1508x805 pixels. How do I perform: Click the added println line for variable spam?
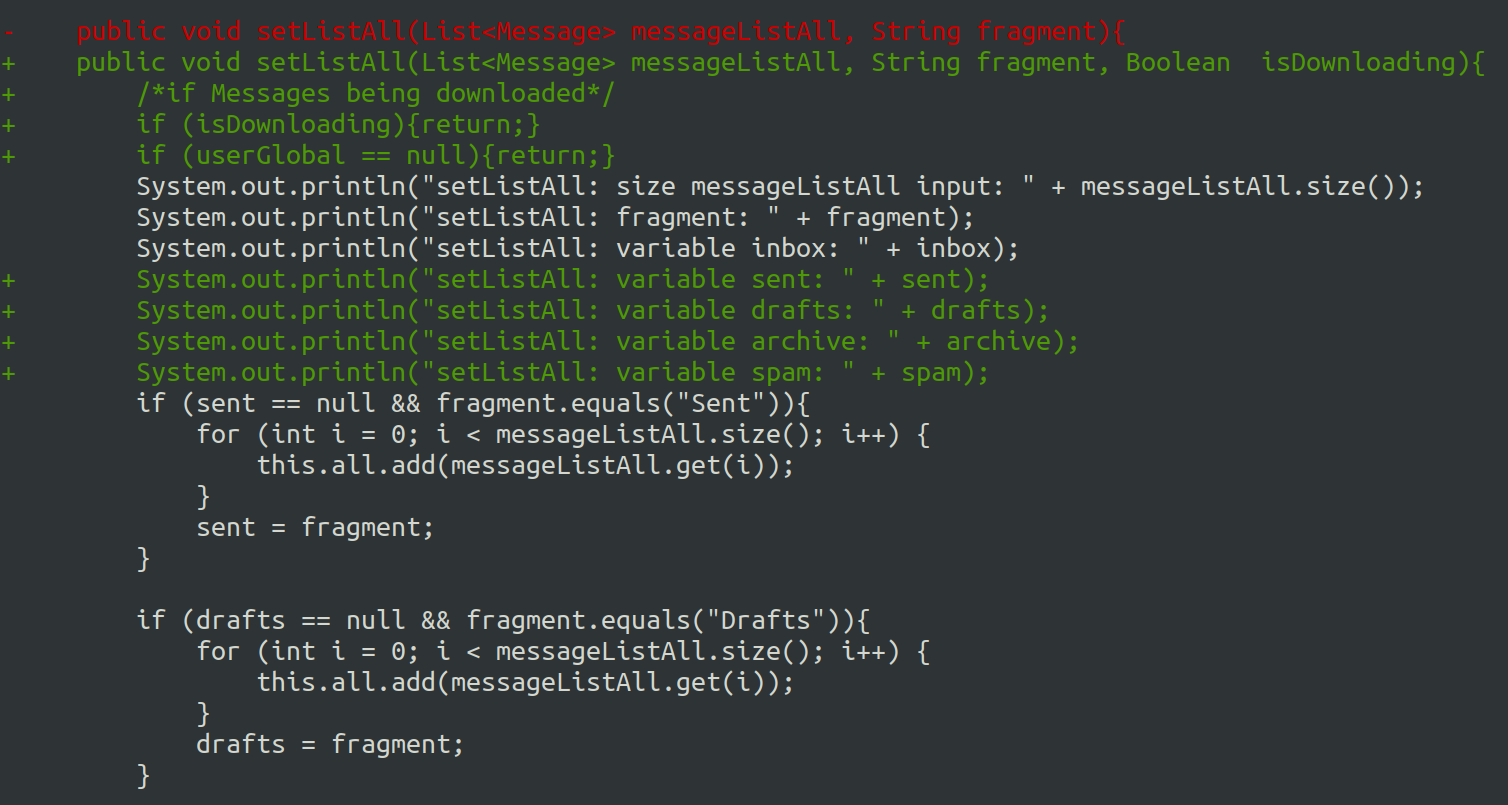(562, 373)
